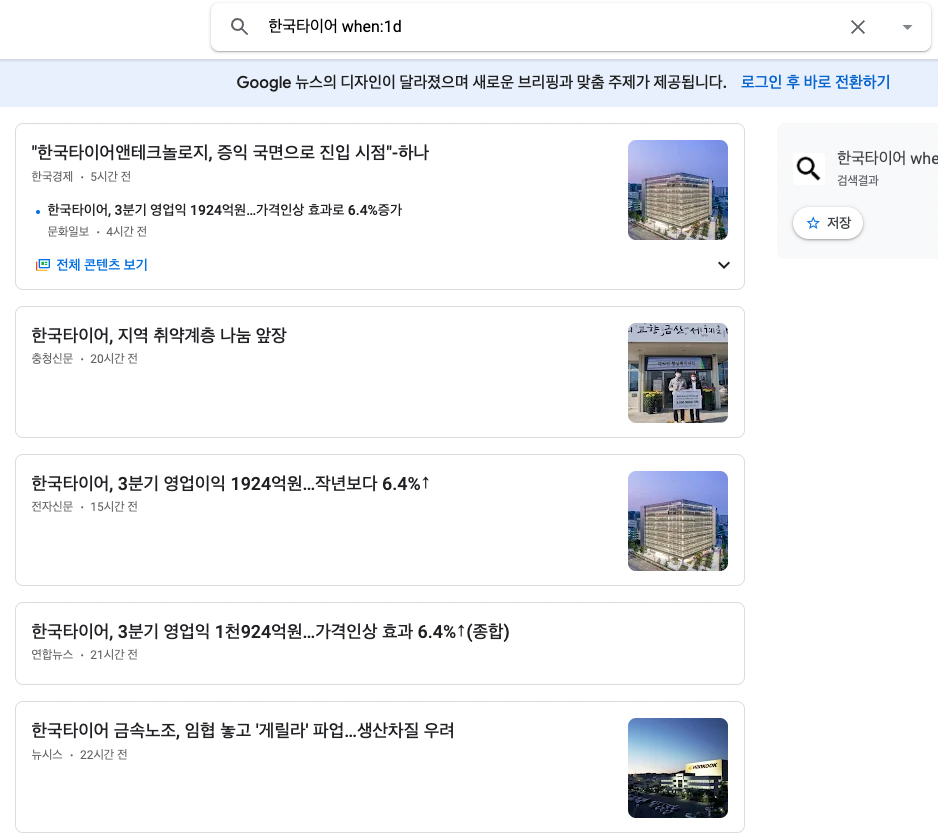This screenshot has width=938, height=835.
Task: Click 전자신문 source label
Action: (x=52, y=507)
